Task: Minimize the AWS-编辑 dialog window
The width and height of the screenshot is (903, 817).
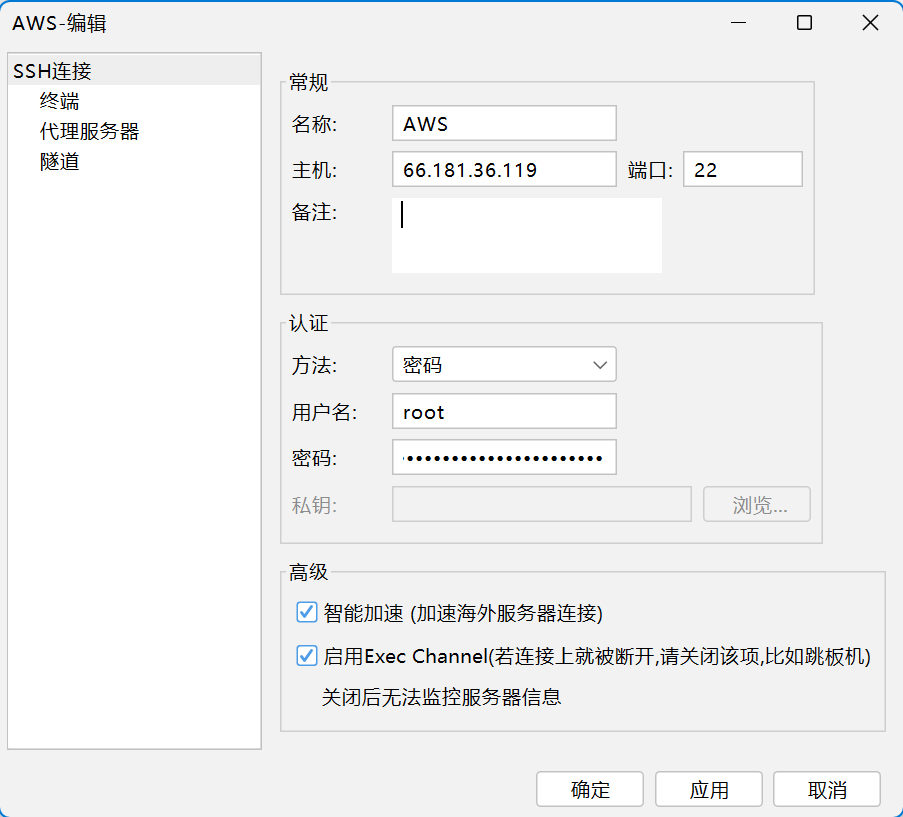Action: [x=738, y=23]
